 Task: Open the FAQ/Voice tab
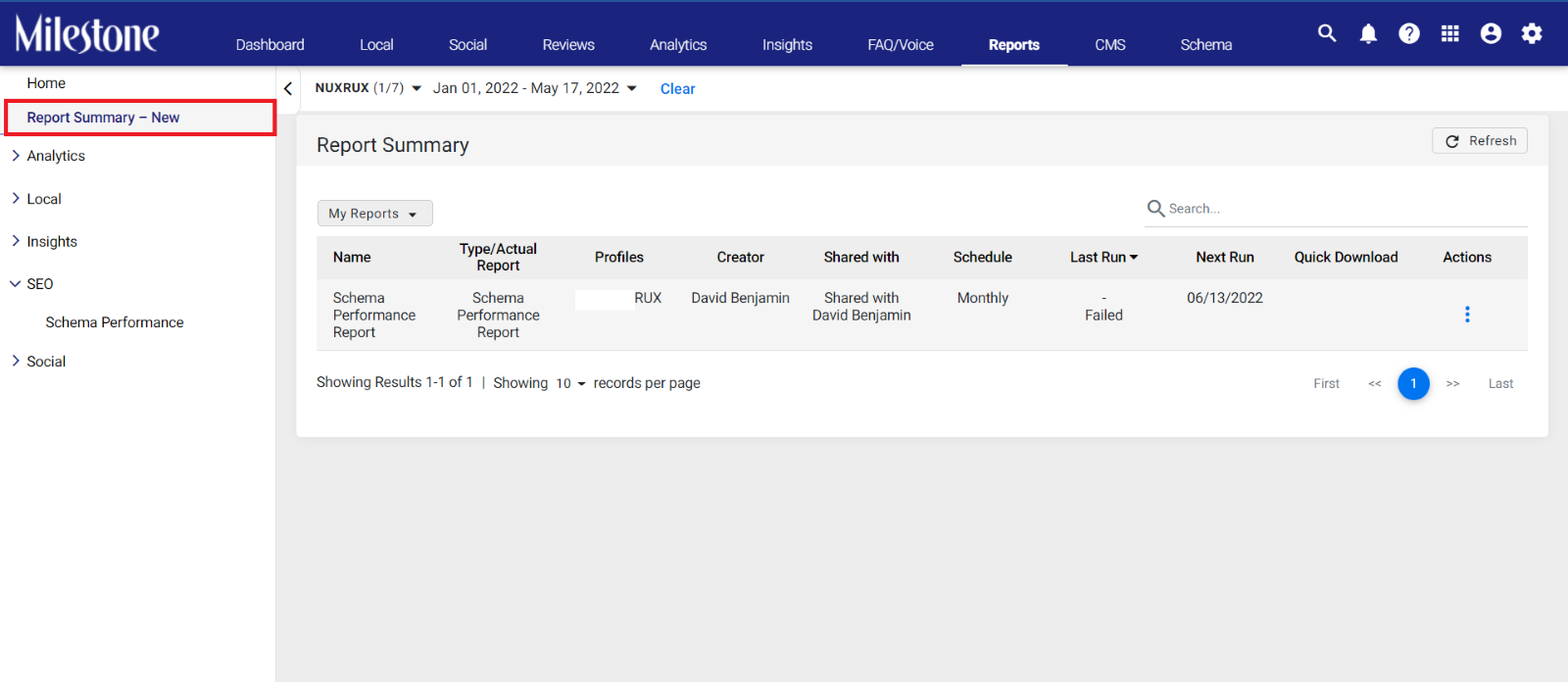(x=901, y=45)
